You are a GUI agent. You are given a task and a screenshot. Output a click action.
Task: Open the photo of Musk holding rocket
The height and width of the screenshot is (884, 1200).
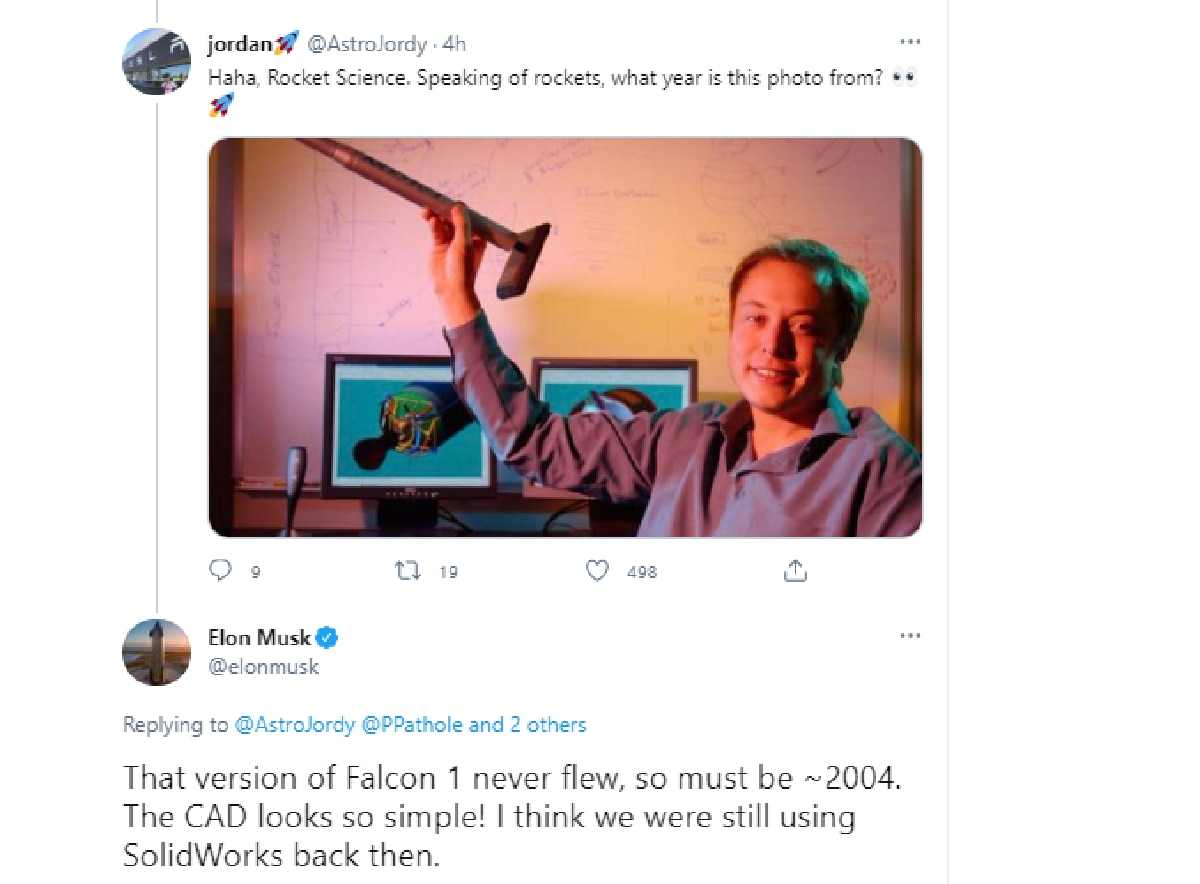[x=565, y=337]
